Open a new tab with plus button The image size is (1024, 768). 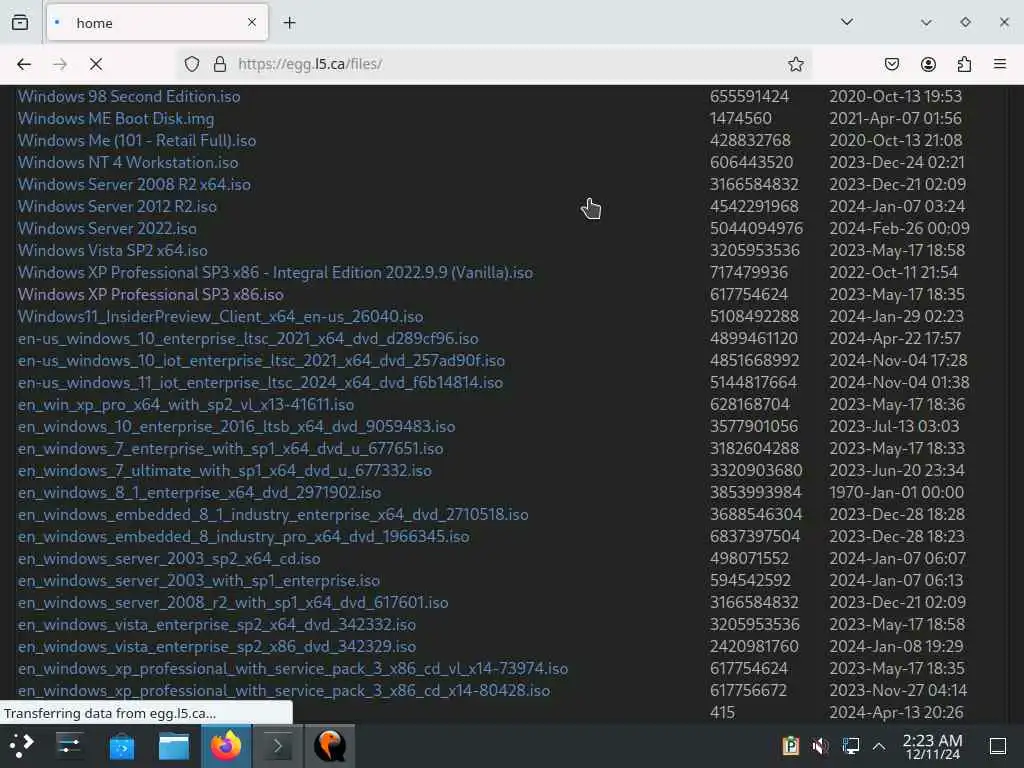tap(289, 23)
